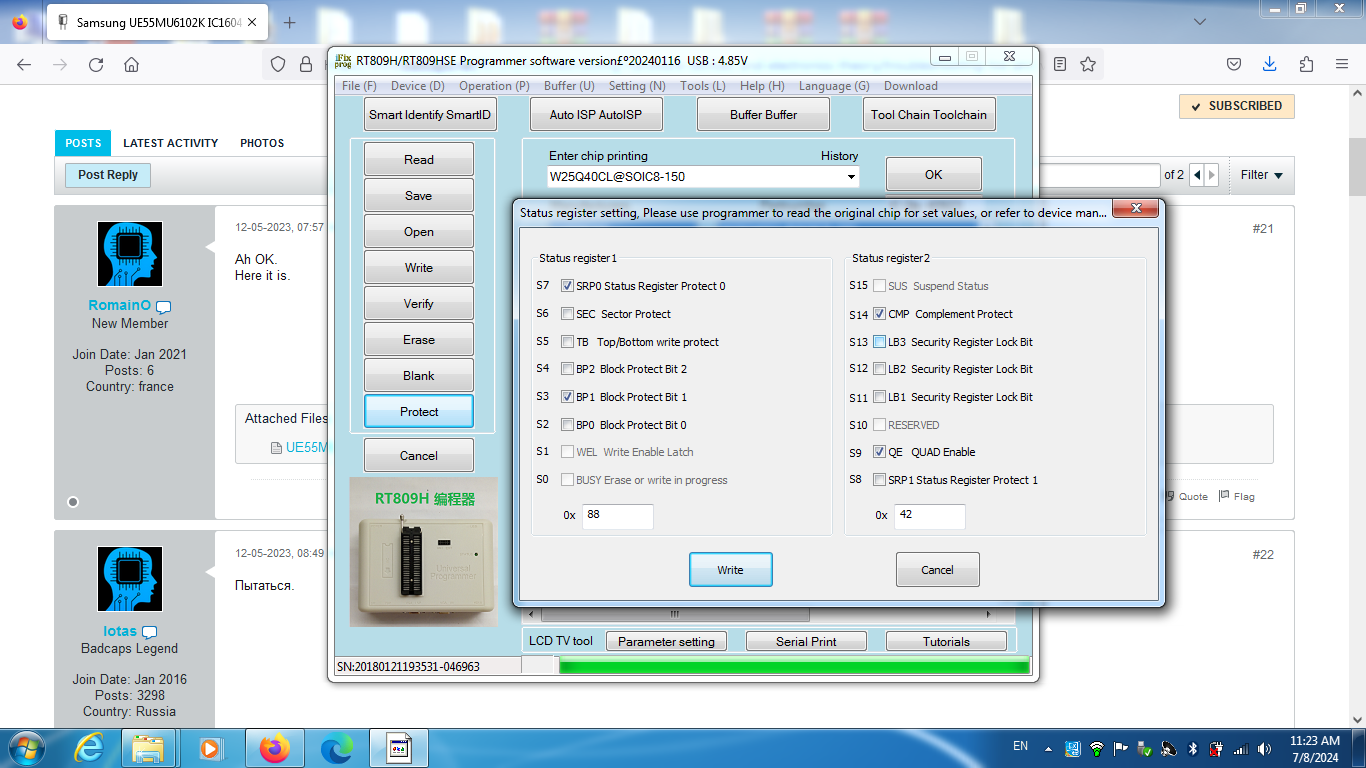Open the File (F) menu

click(359, 86)
